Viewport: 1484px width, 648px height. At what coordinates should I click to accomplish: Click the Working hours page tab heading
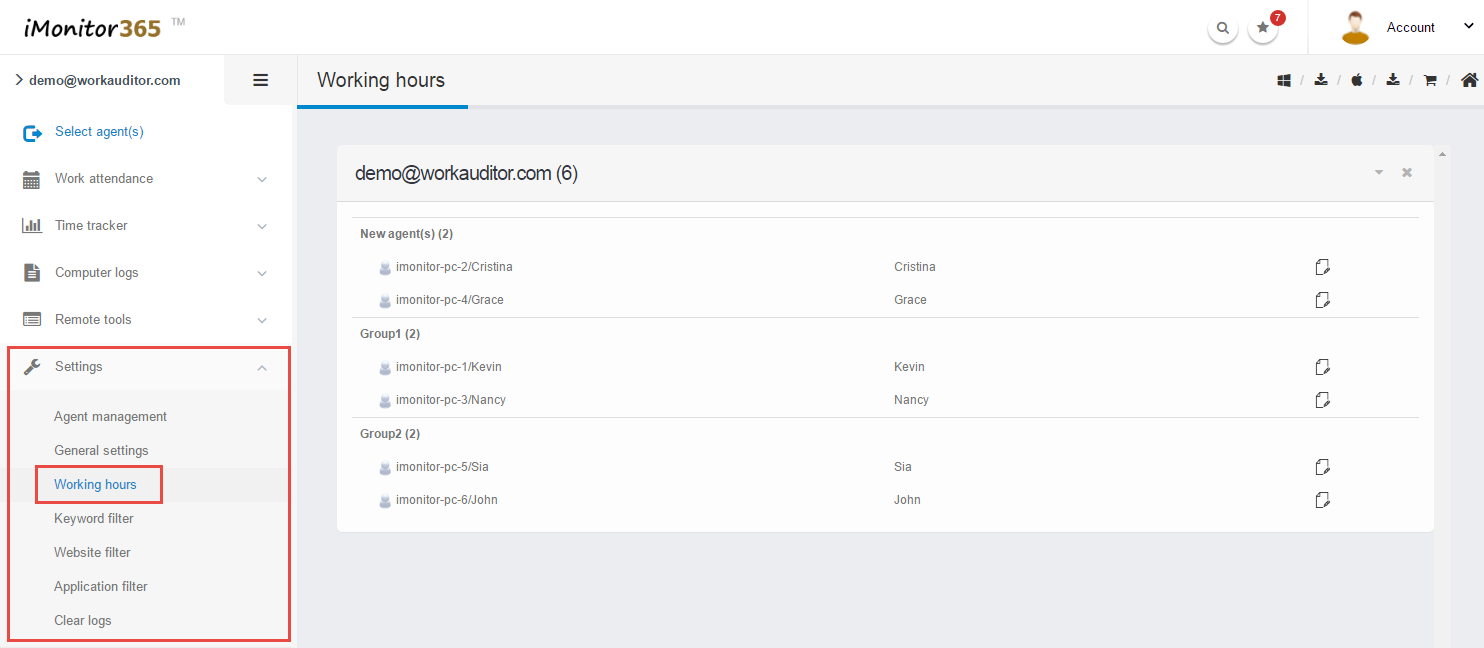(x=381, y=80)
